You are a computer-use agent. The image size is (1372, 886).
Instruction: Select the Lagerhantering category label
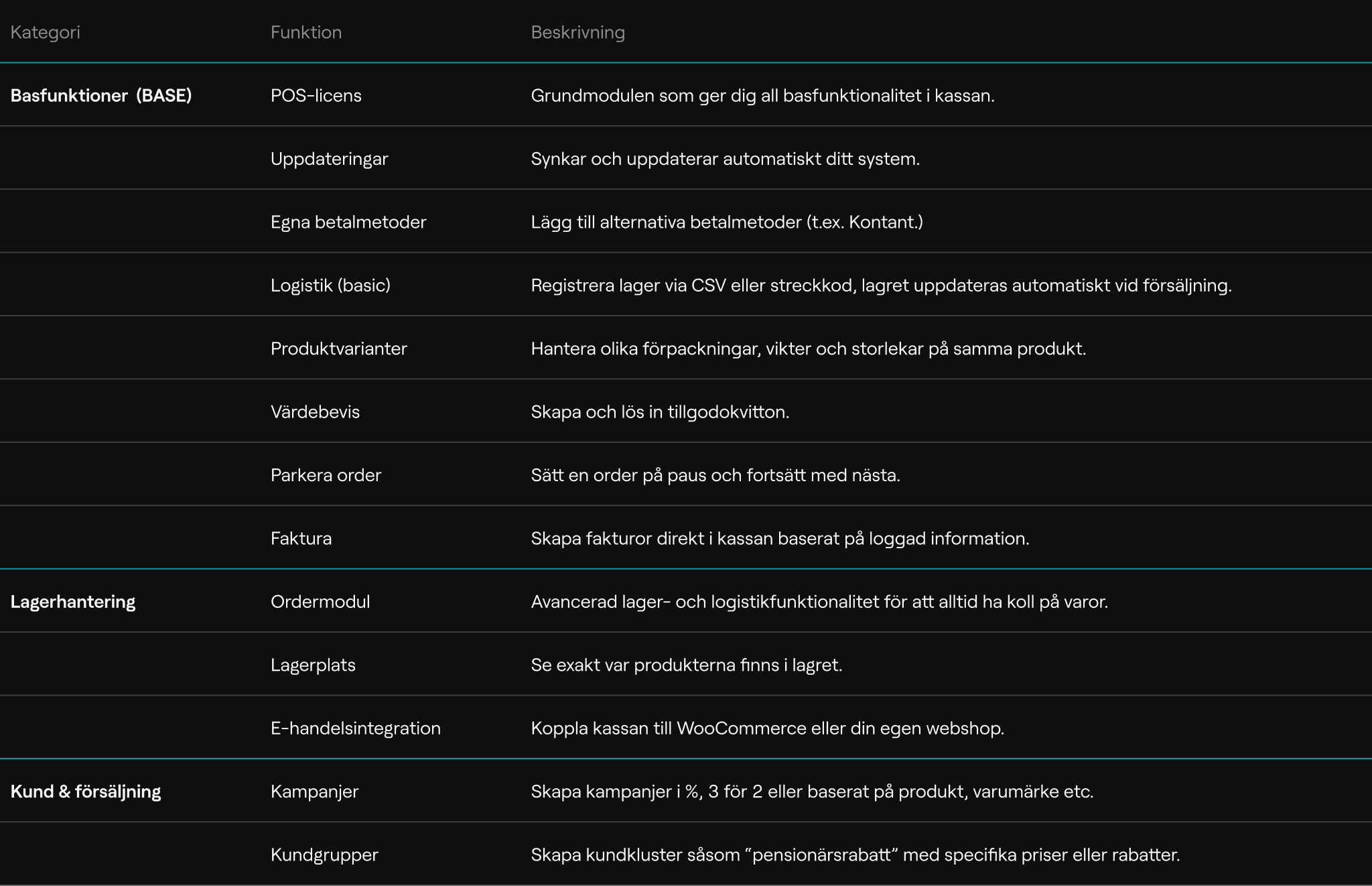coord(73,602)
